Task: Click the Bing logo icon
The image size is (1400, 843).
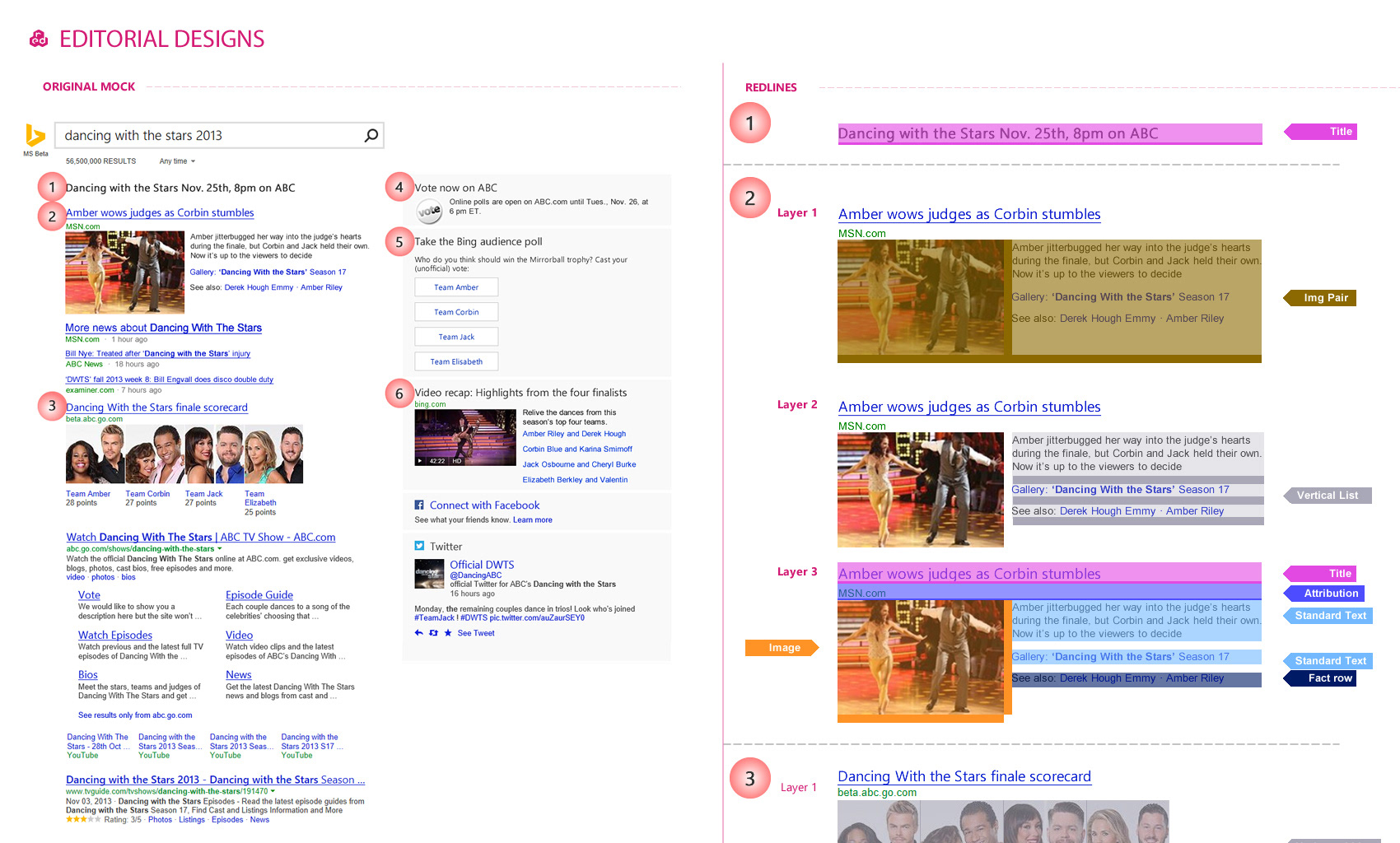Action: tap(35, 135)
